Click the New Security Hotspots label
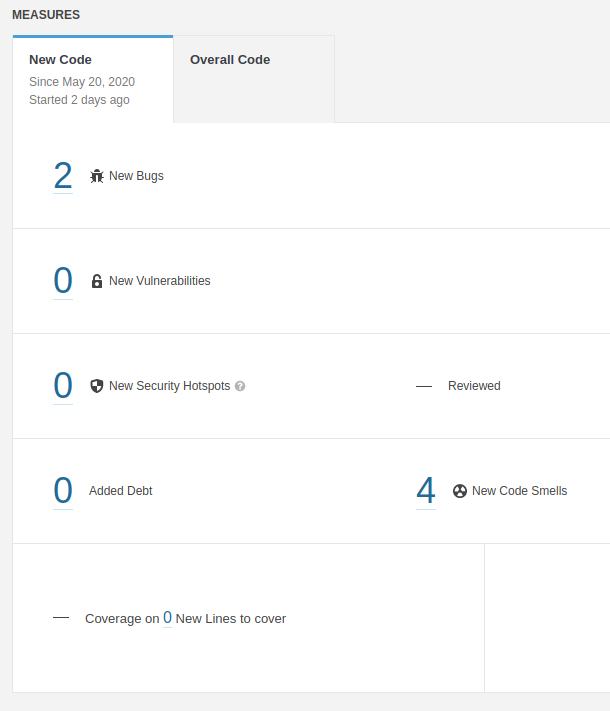The height and width of the screenshot is (711, 610). pos(169,386)
